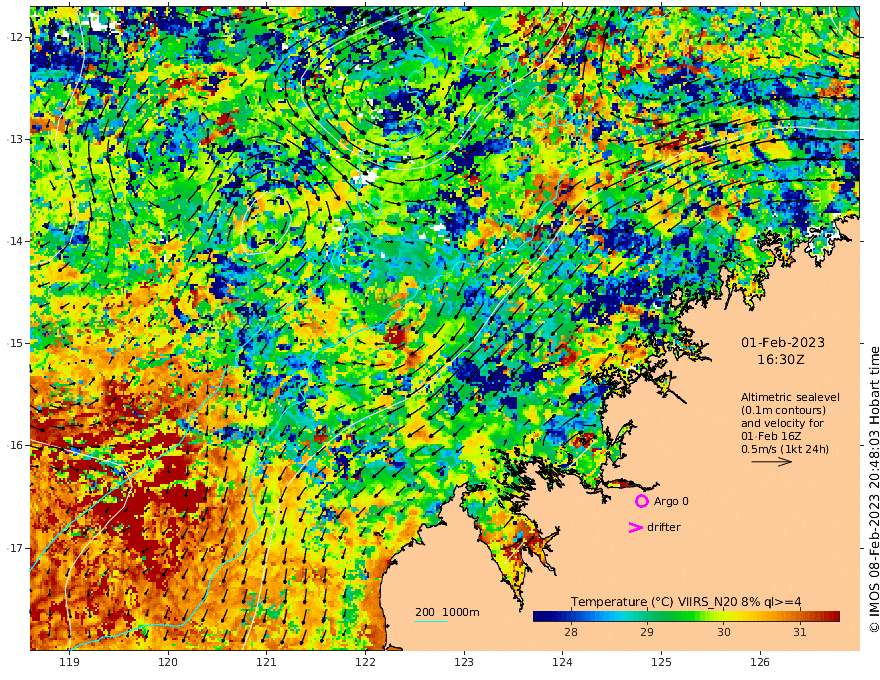Click the (0.1m contours) caption line

783,410
